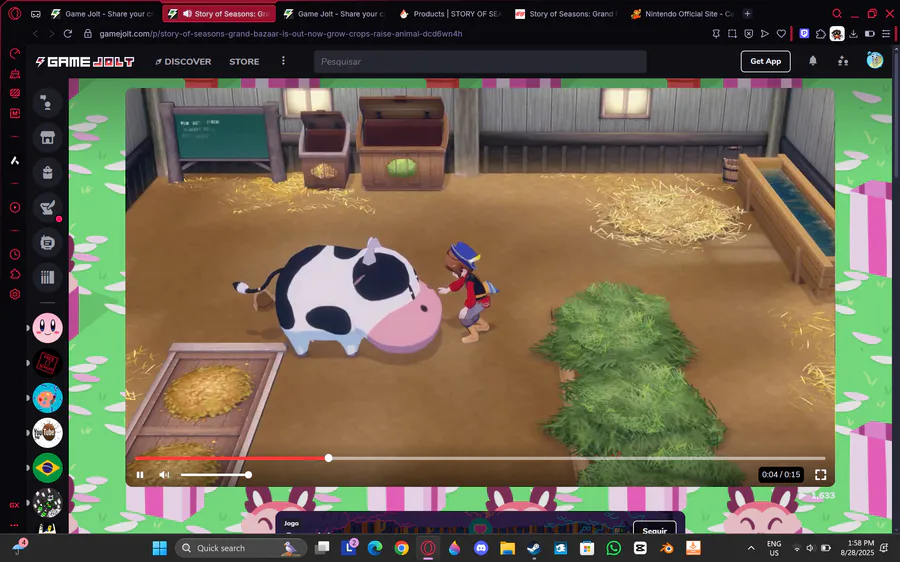Open site security lock info
Screen dimensions: 900x562
click(x=88, y=34)
